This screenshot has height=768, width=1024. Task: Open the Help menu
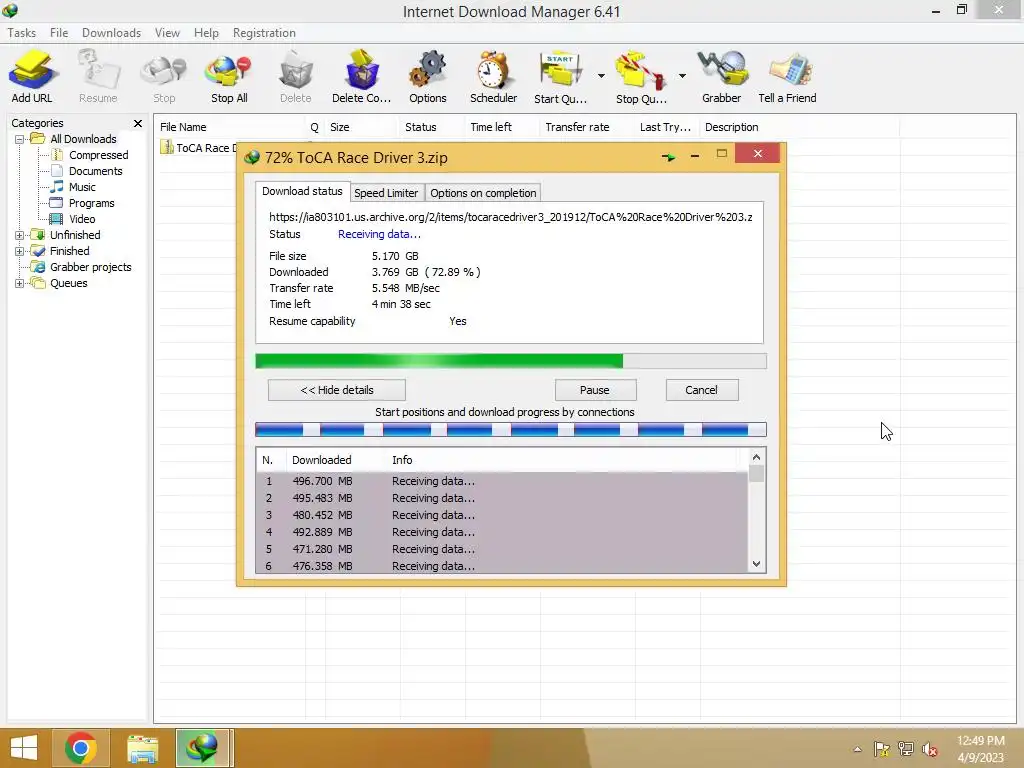206,33
